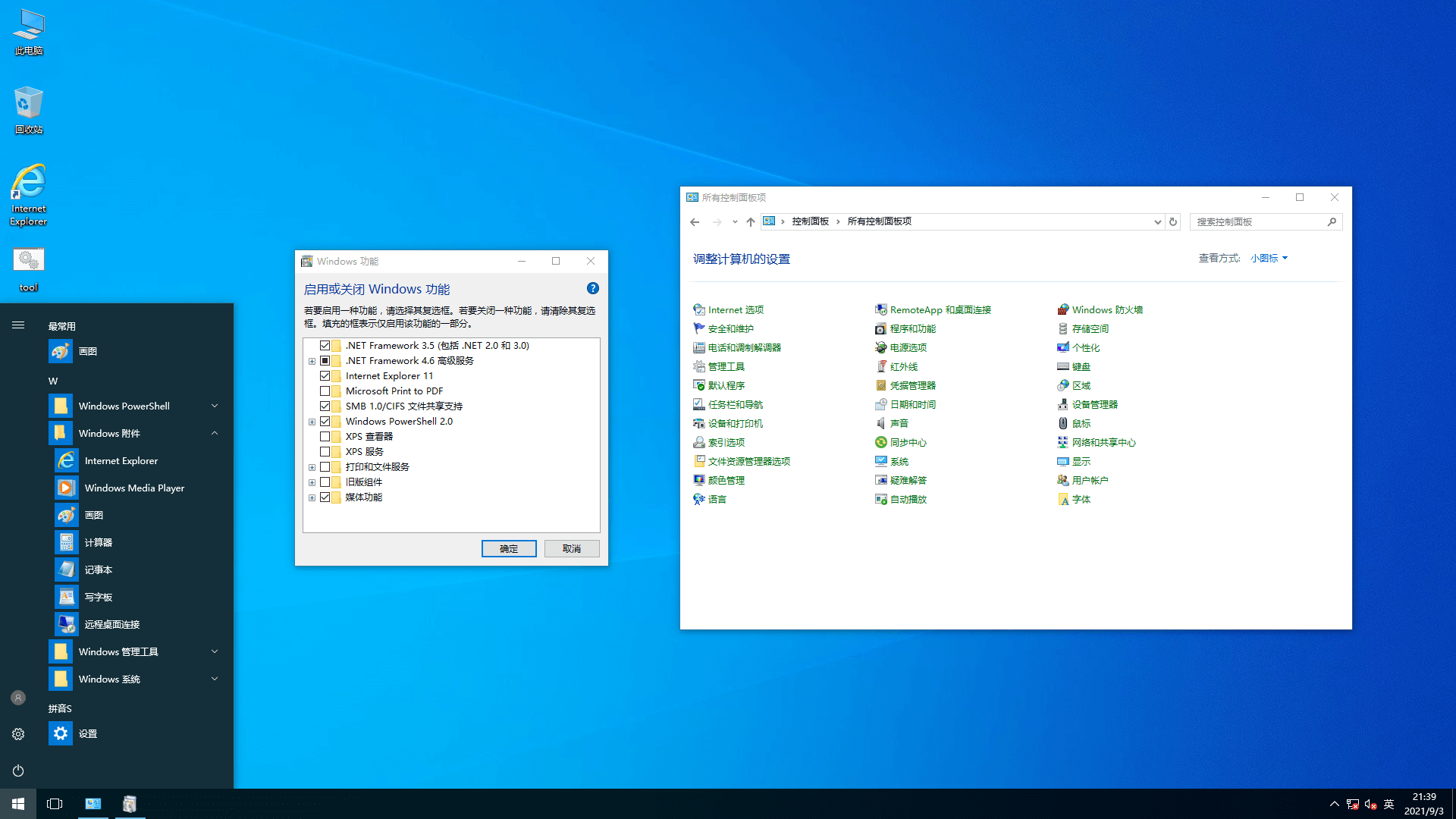Click help icon in Windows 功能 dialog
The width and height of the screenshot is (1456, 819).
(x=592, y=288)
